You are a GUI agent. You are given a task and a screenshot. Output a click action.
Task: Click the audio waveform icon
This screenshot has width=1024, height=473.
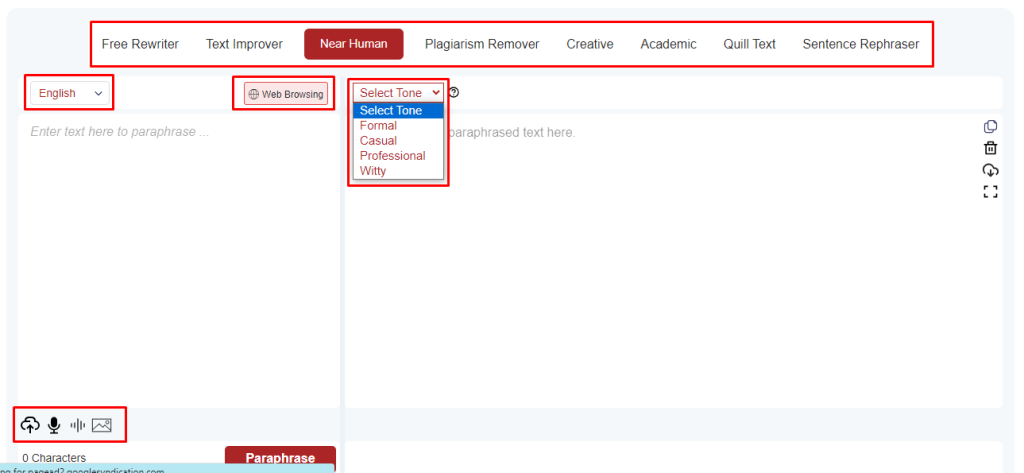tap(77, 425)
